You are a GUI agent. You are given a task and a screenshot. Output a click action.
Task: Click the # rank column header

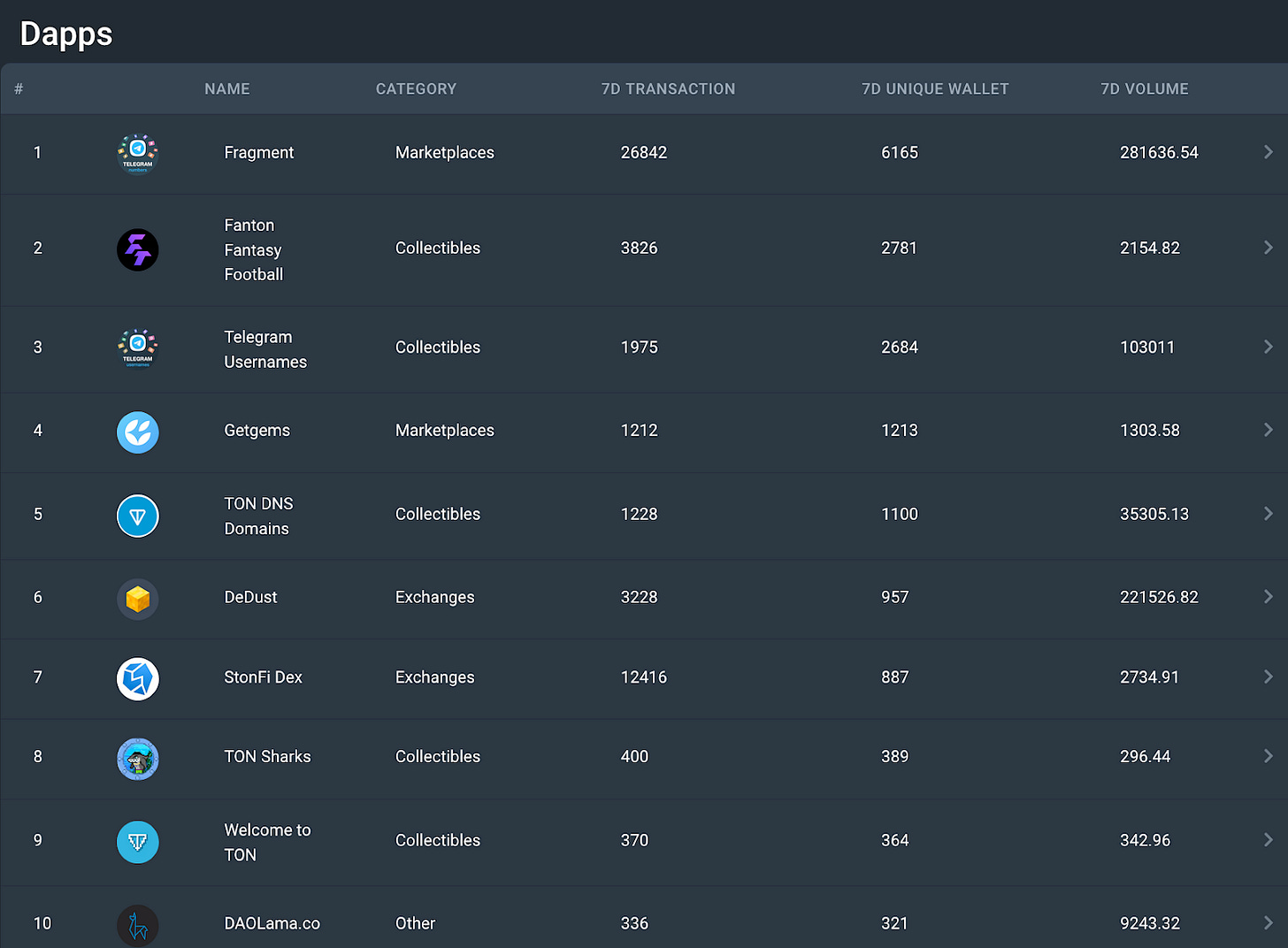pyautogui.click(x=19, y=88)
